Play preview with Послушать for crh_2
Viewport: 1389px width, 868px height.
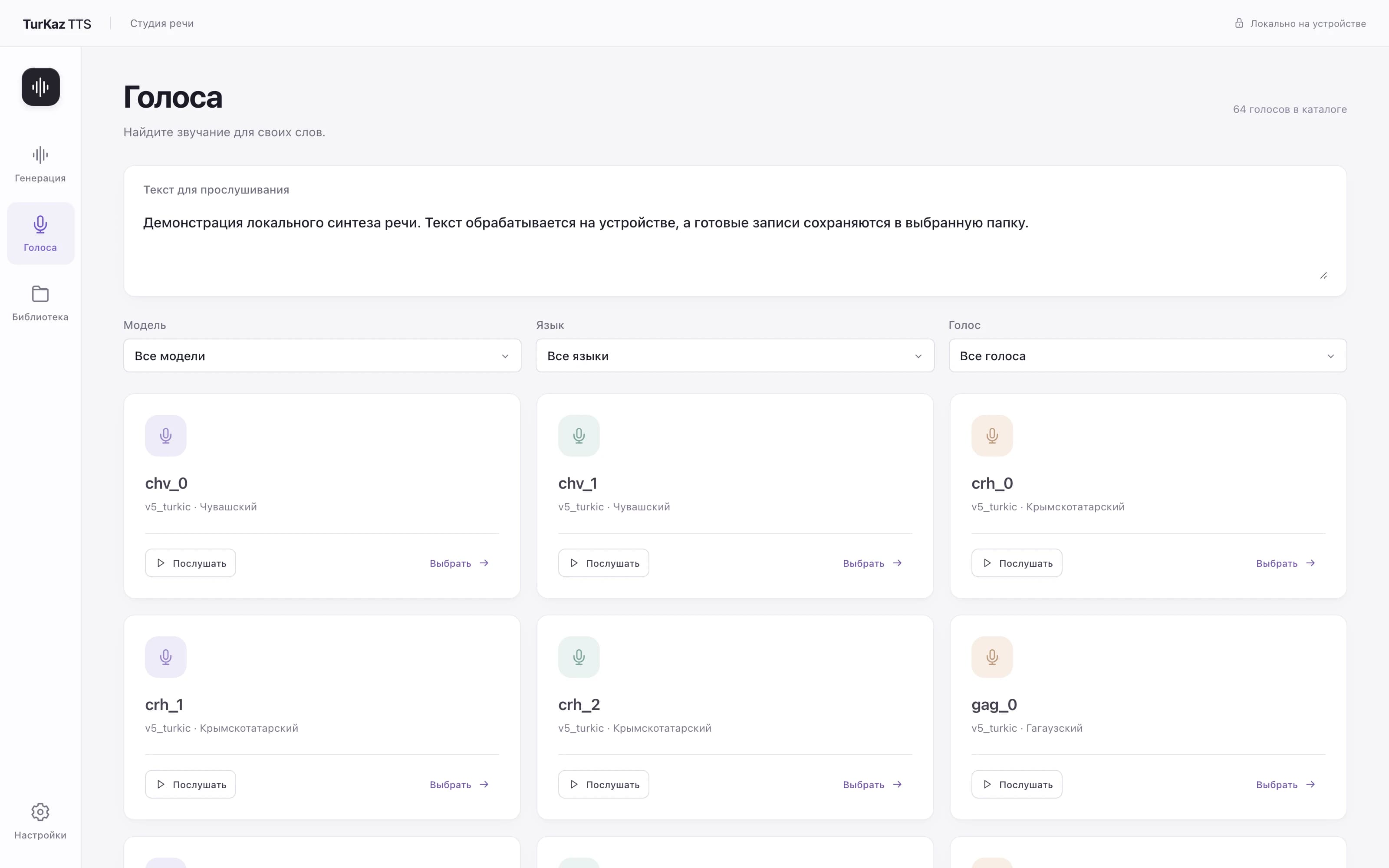[x=603, y=784]
